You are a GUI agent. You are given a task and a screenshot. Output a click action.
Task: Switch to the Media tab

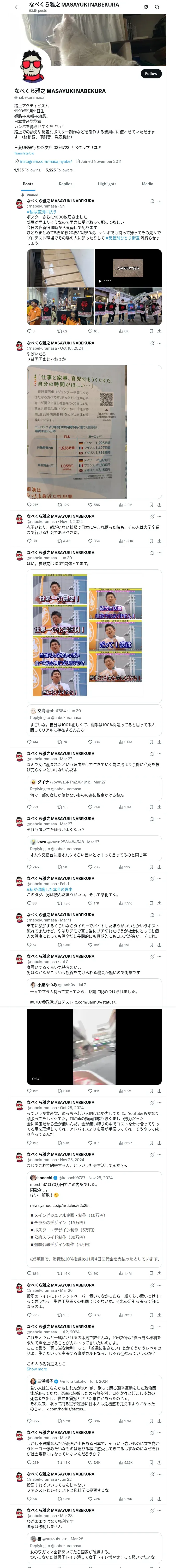(x=148, y=184)
